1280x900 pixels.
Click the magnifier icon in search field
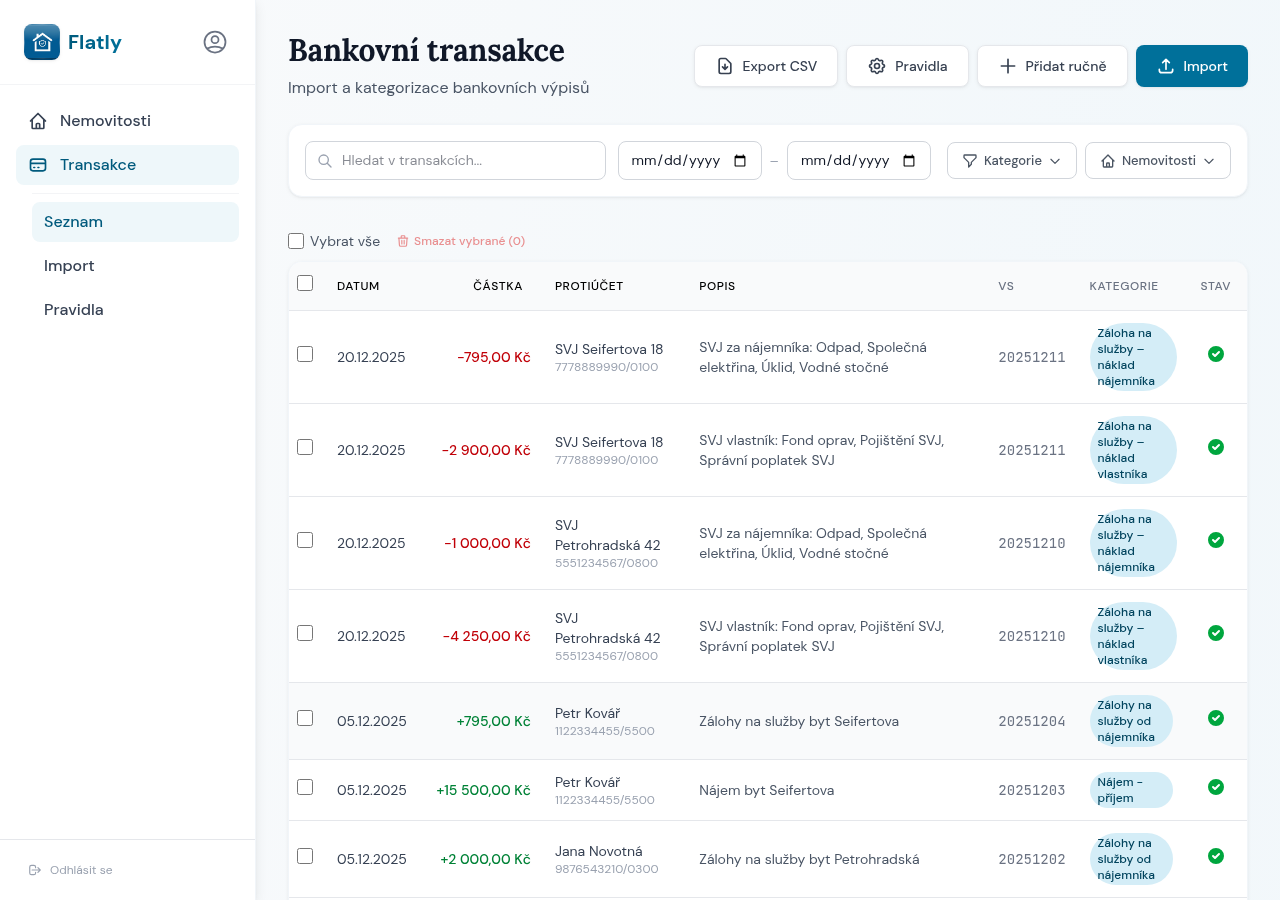pyautogui.click(x=323, y=160)
